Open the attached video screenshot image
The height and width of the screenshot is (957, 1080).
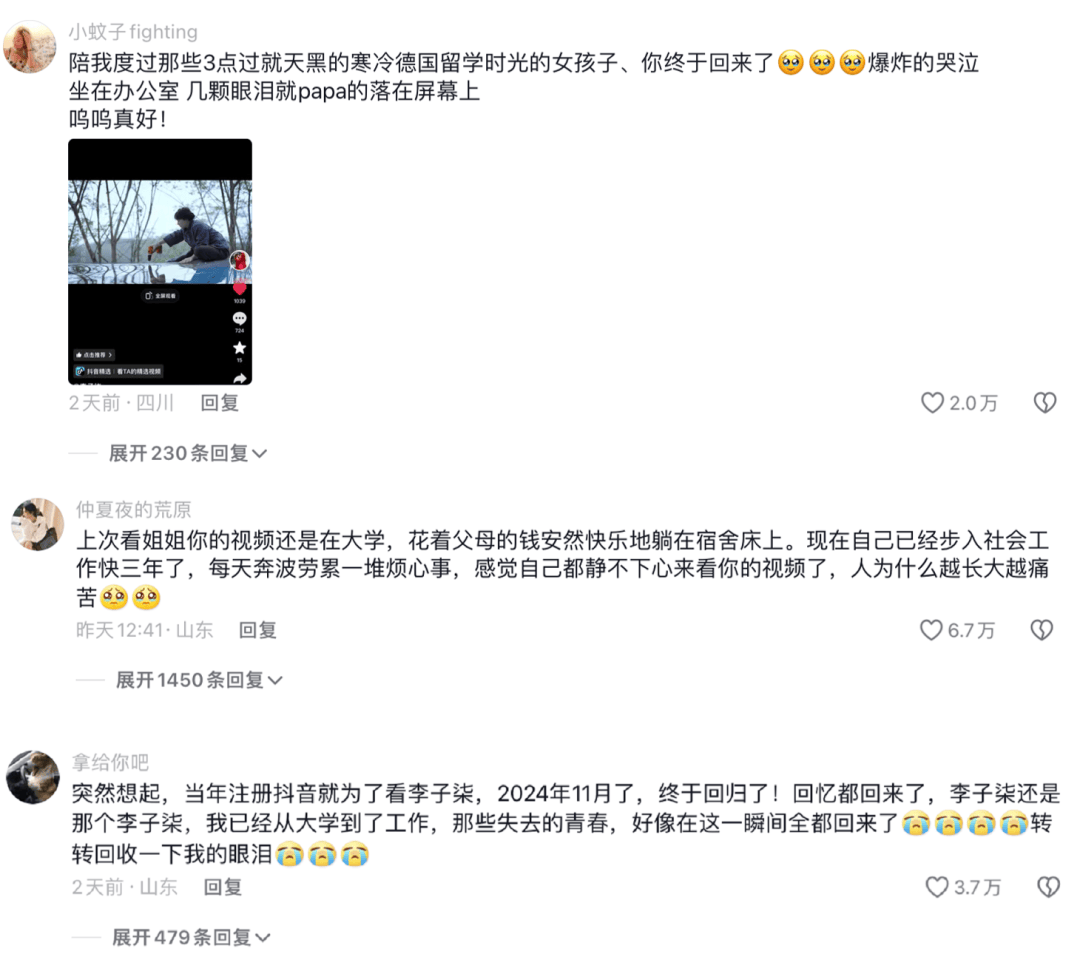click(x=160, y=262)
